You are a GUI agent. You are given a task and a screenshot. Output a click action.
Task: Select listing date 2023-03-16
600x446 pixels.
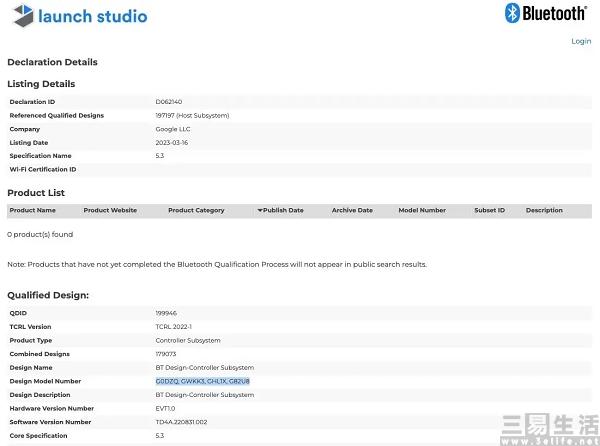(x=171, y=143)
